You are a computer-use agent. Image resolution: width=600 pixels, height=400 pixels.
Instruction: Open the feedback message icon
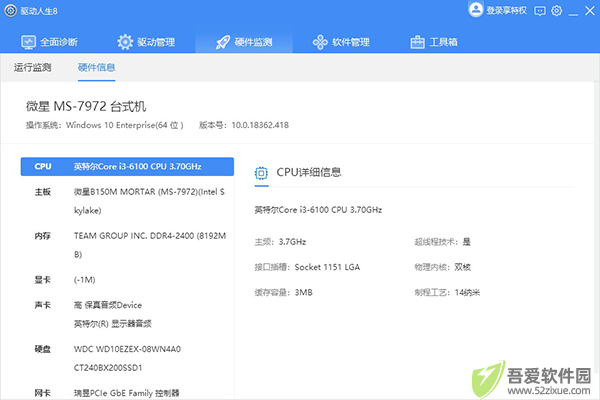[540, 11]
